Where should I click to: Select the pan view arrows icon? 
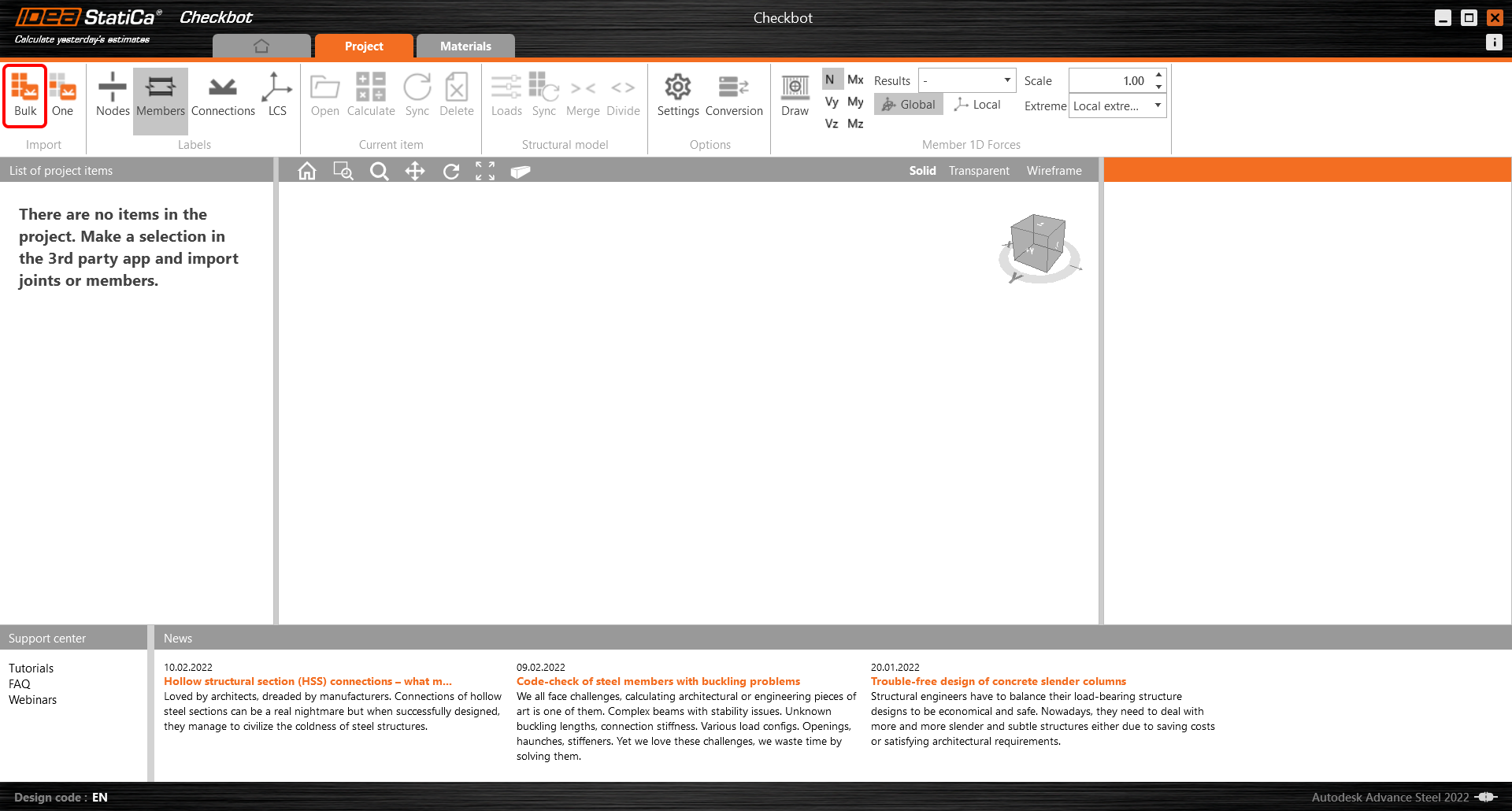click(415, 171)
